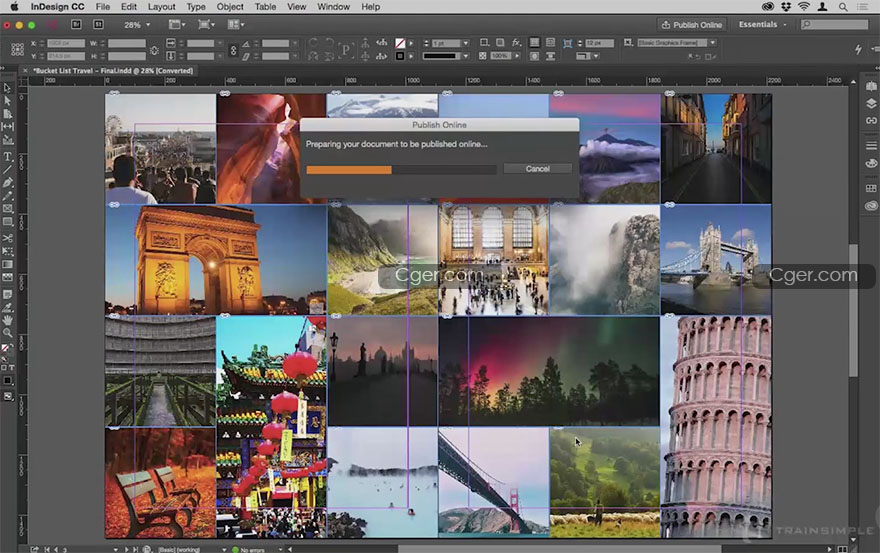The width and height of the screenshot is (880, 553).
Task: Open Adobe Bridge via Br icon
Action: point(76,25)
